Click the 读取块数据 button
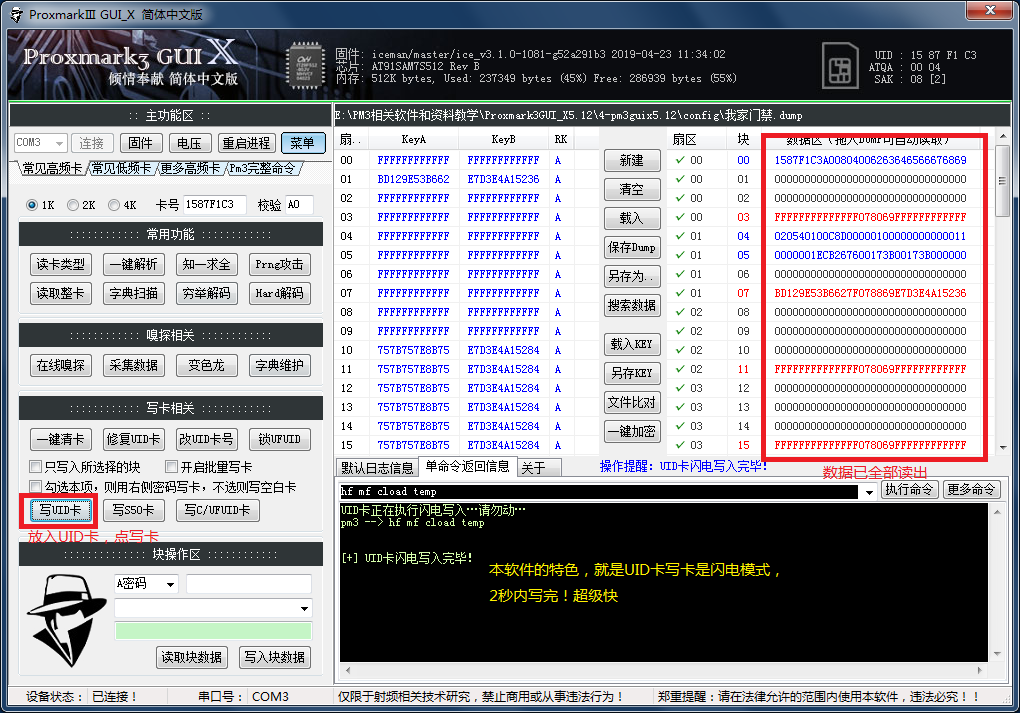 [x=192, y=657]
